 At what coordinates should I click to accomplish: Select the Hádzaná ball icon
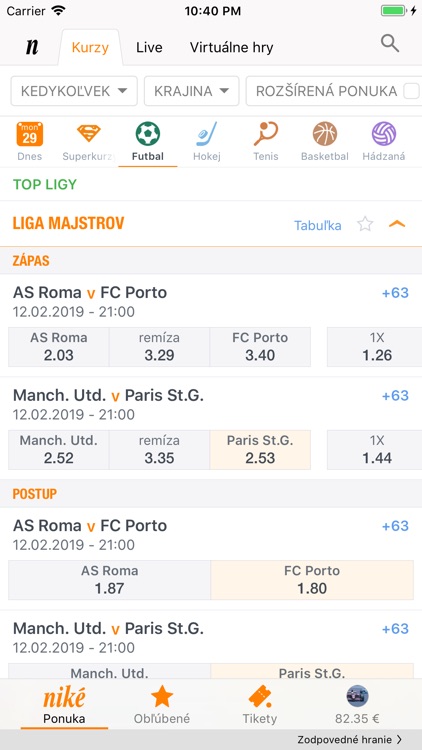point(384,134)
